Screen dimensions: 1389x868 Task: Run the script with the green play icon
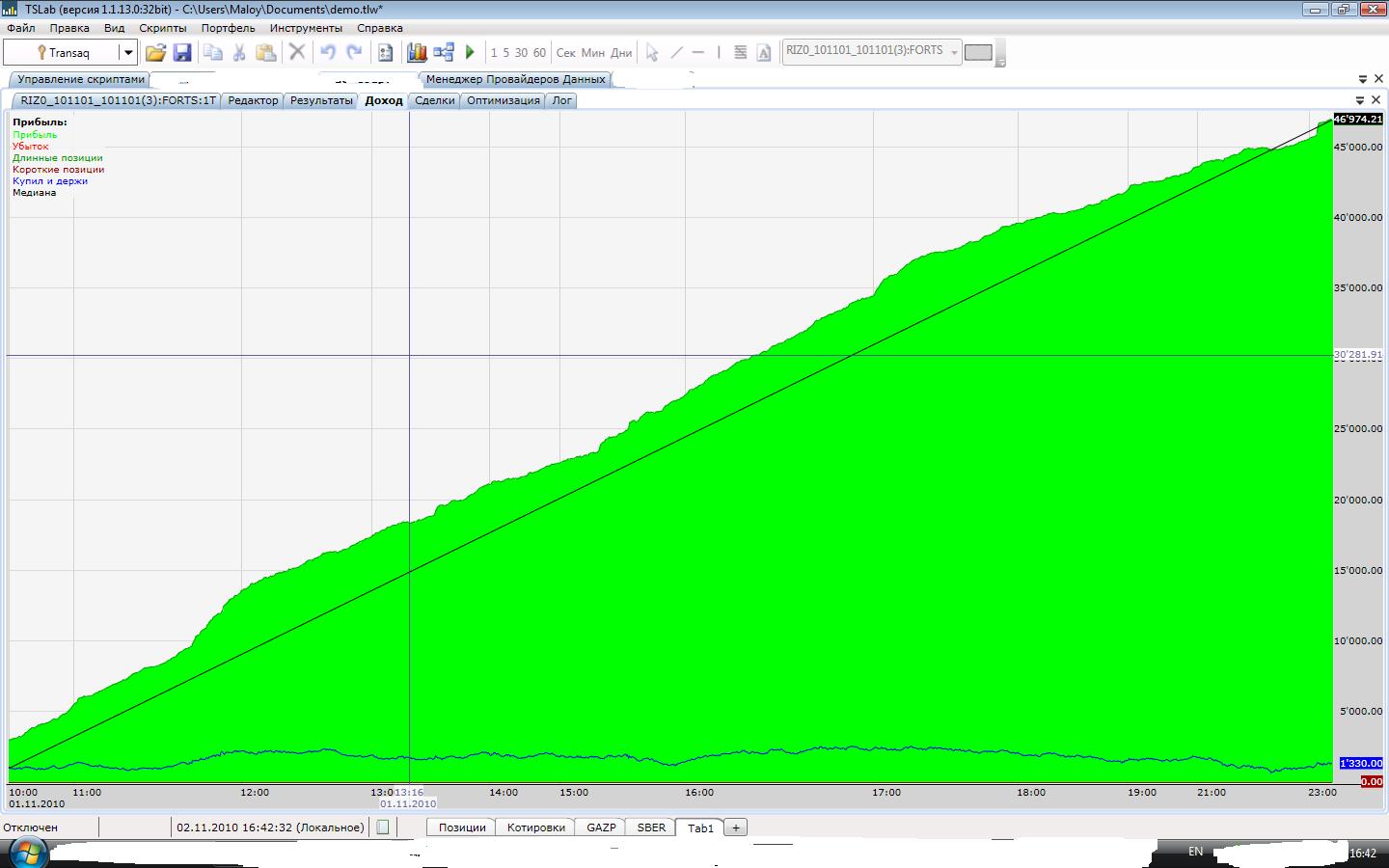click(x=470, y=53)
